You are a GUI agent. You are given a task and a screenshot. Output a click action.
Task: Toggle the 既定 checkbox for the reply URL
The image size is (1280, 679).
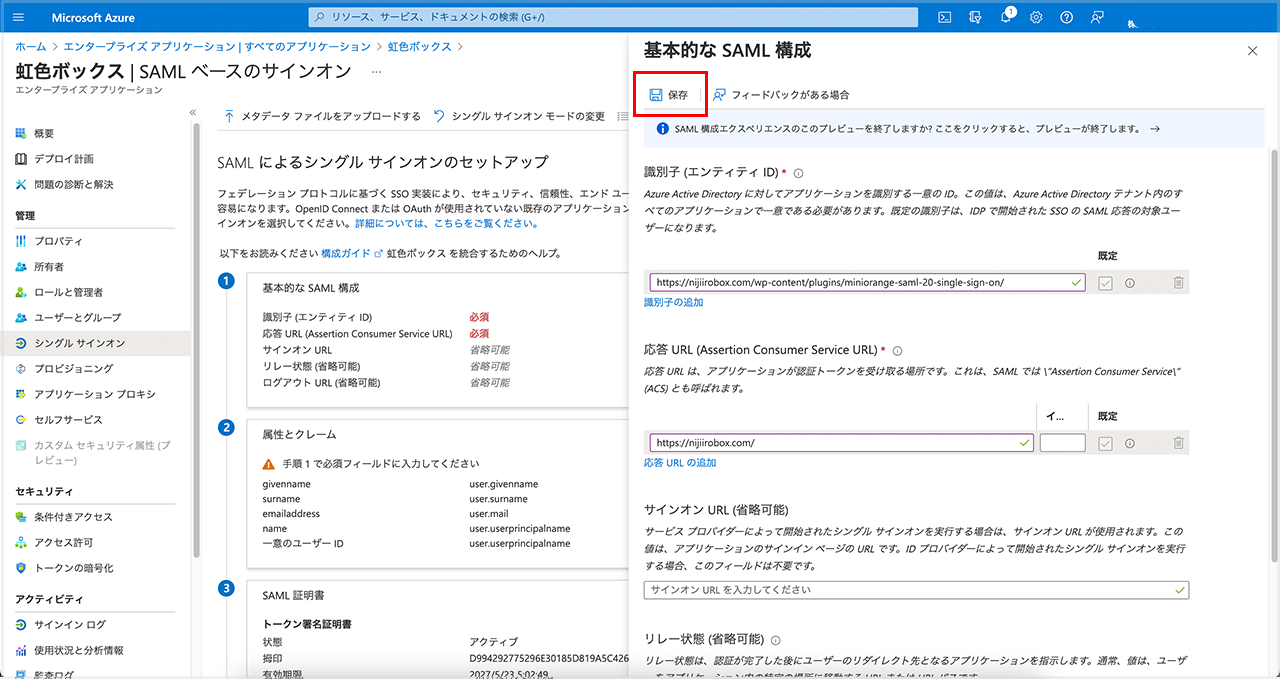pyautogui.click(x=1105, y=443)
